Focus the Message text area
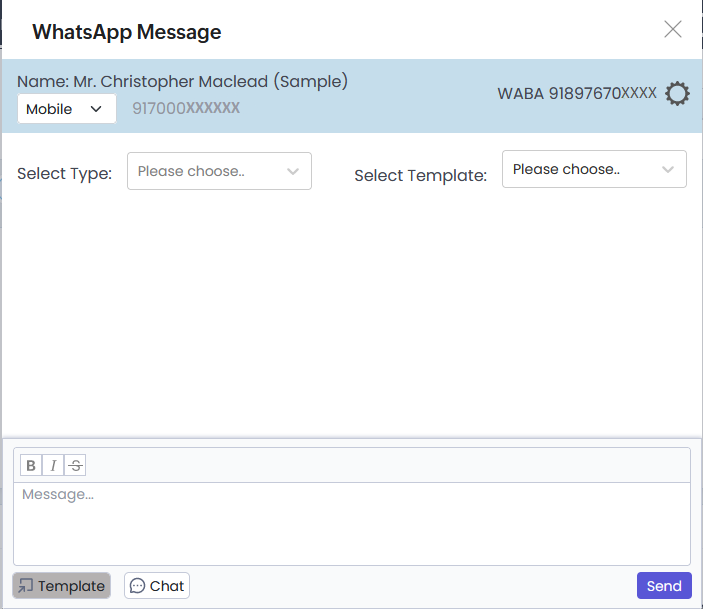This screenshot has height=609, width=703. point(352,523)
